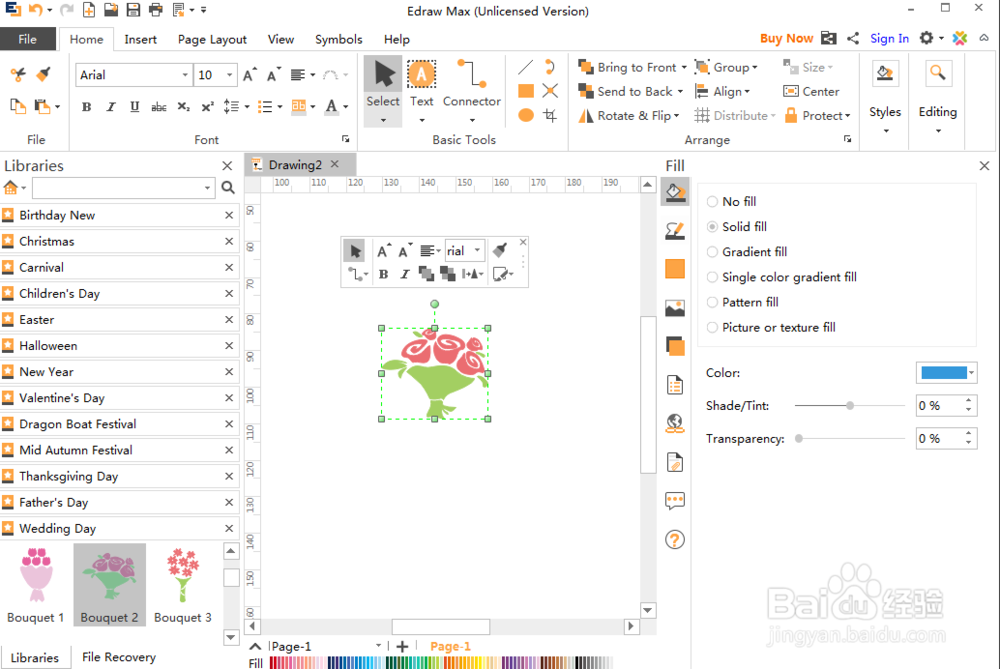
Task: Select the Bouquet 3 thumbnail
Action: pyautogui.click(x=183, y=585)
